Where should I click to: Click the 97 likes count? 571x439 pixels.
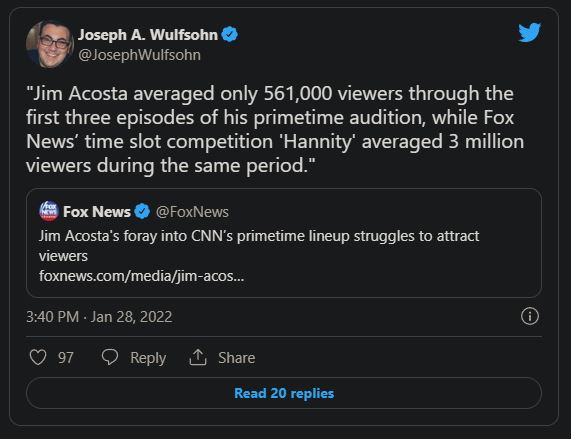point(66,358)
